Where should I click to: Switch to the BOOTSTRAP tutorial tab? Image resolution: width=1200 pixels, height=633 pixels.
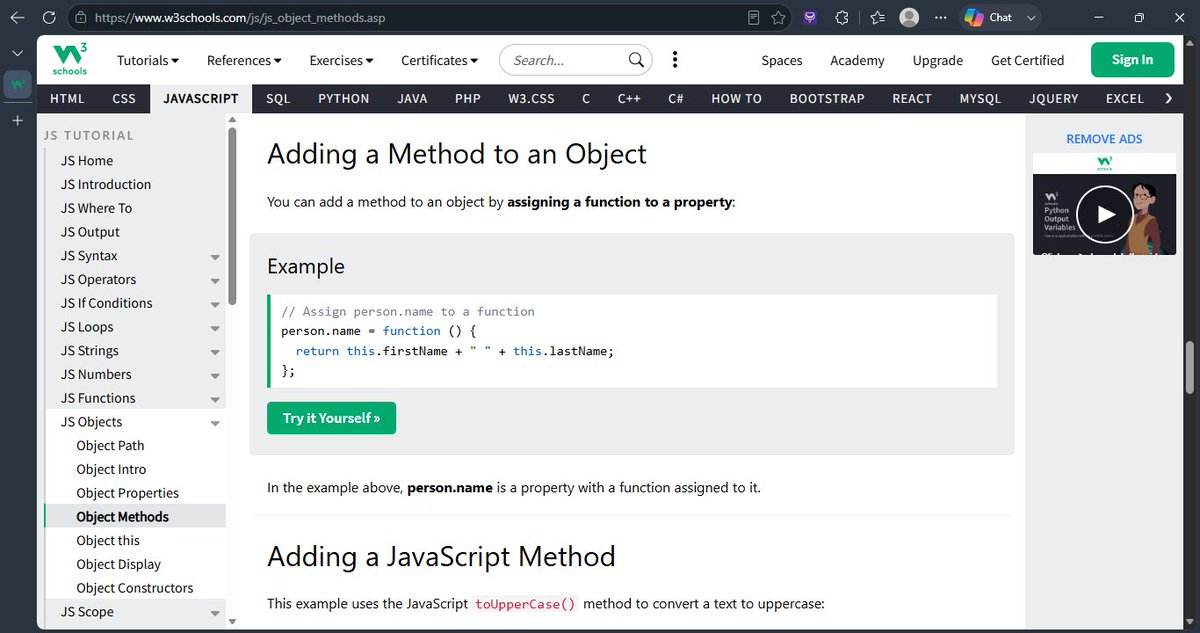coord(826,98)
